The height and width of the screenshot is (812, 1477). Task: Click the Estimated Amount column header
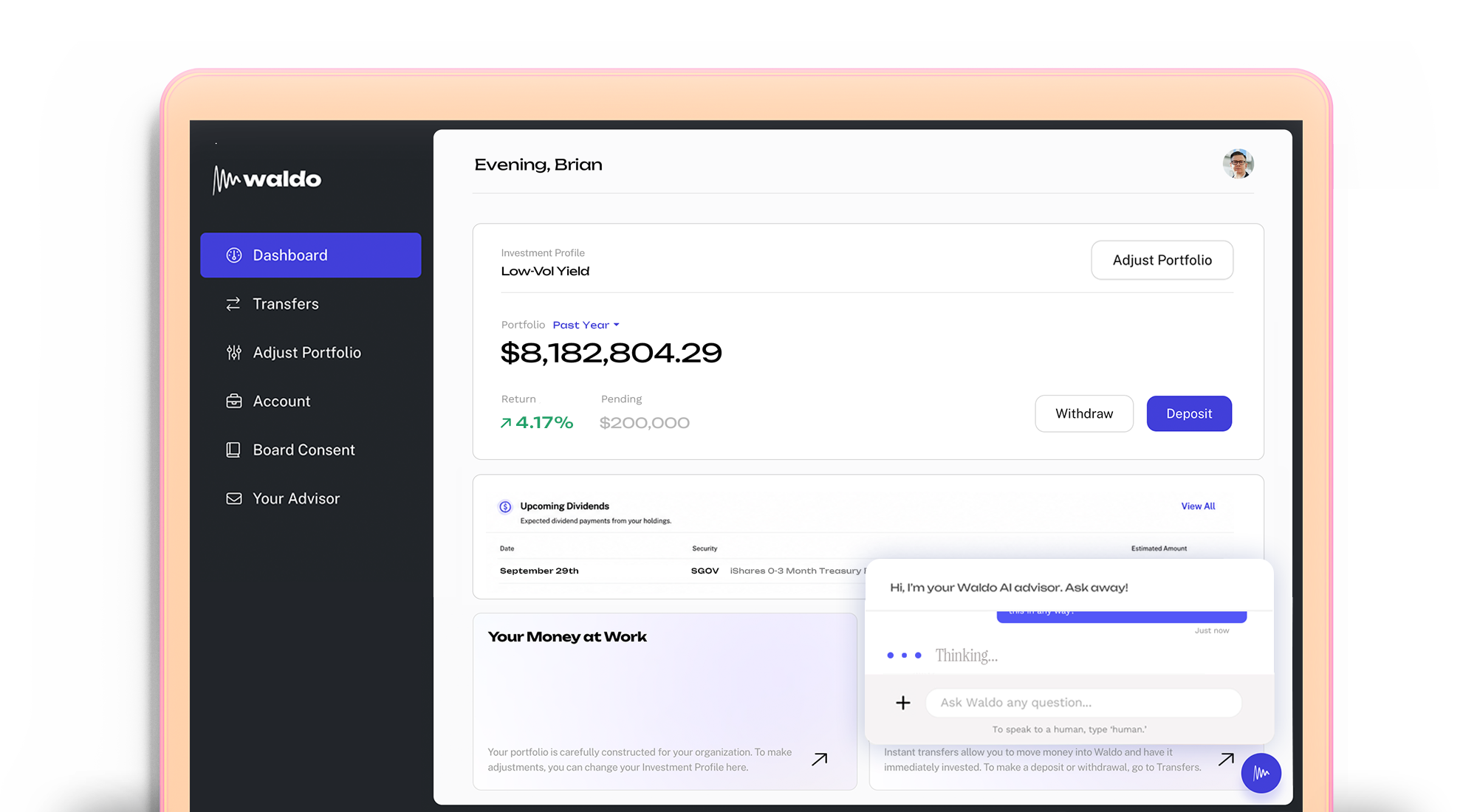1159,548
